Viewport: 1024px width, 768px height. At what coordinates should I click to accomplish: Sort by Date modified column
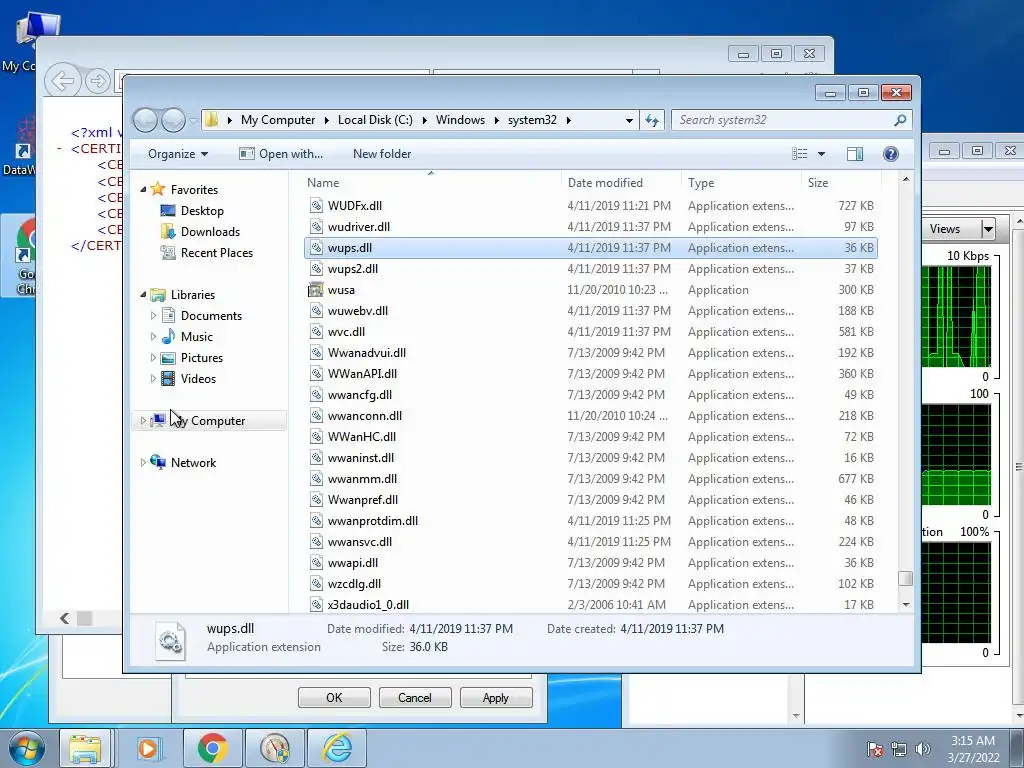click(621, 183)
